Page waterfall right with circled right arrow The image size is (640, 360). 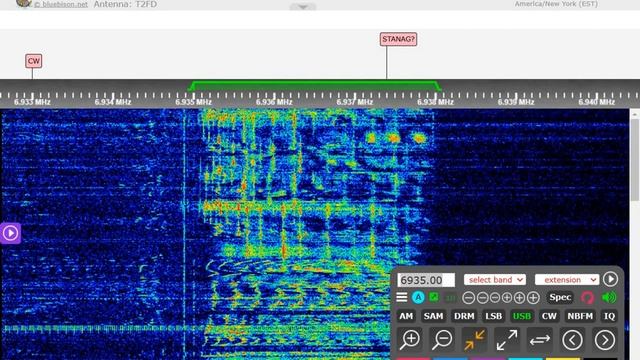(x=604, y=340)
